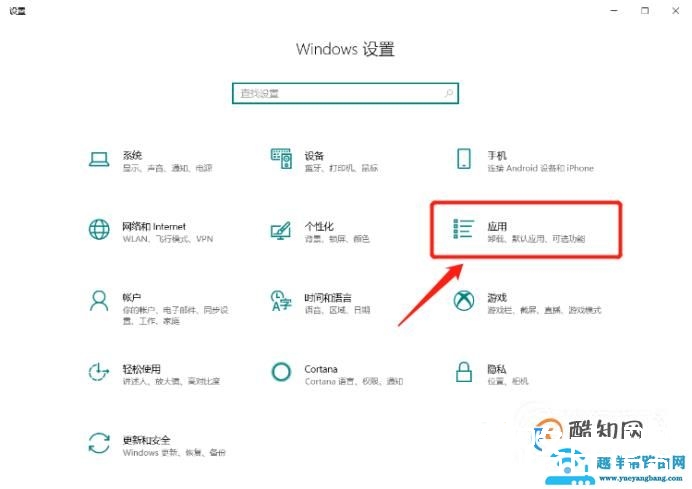This screenshot has width=692, height=489.
Task: Click the Devices keyboard and speaker icon
Action: pos(281,159)
